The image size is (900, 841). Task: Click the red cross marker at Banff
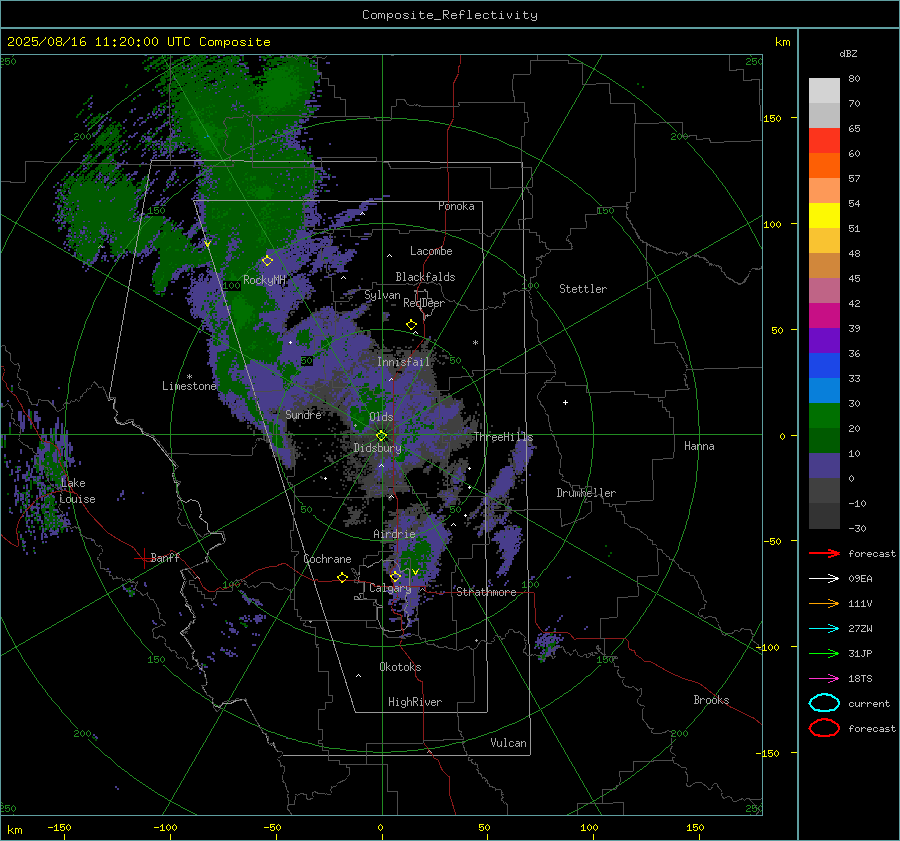[x=142, y=558]
